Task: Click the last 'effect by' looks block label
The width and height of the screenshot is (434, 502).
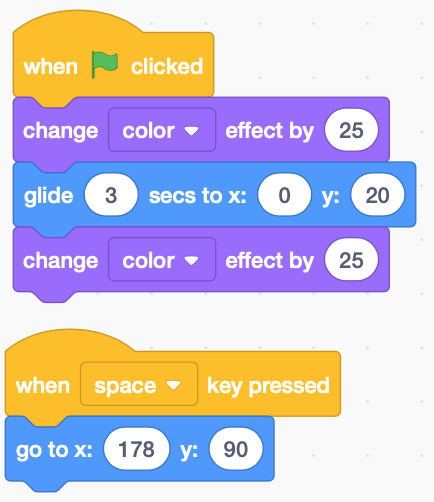Action: pos(270,260)
